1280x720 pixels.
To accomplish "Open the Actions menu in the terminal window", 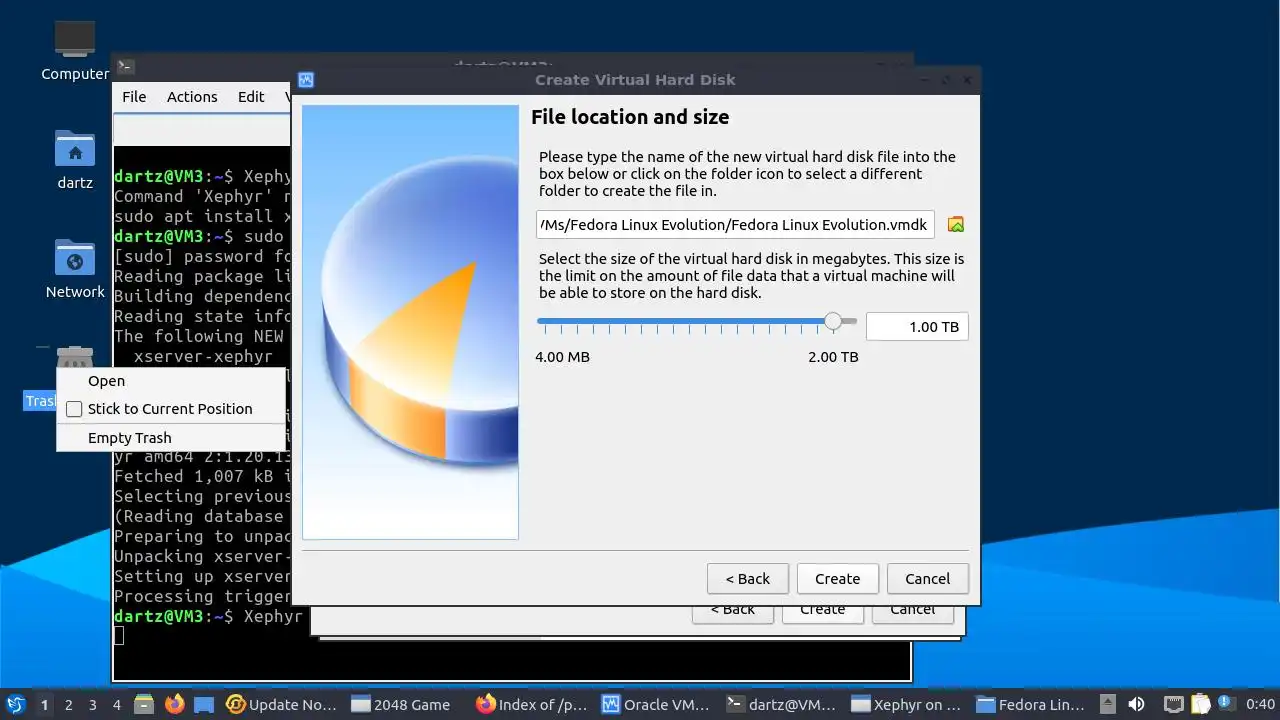I will (192, 97).
